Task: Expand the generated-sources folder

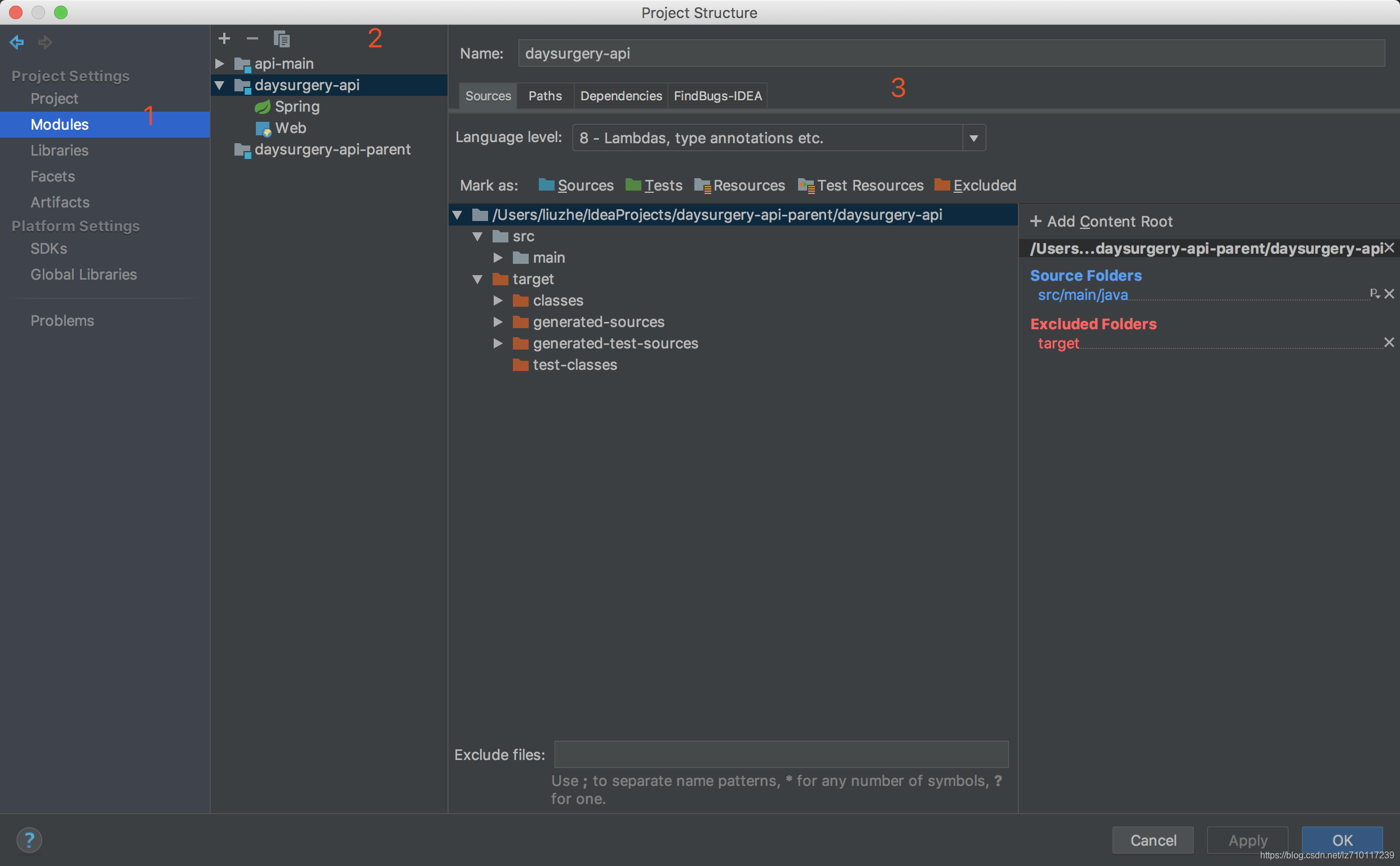Action: 498,322
